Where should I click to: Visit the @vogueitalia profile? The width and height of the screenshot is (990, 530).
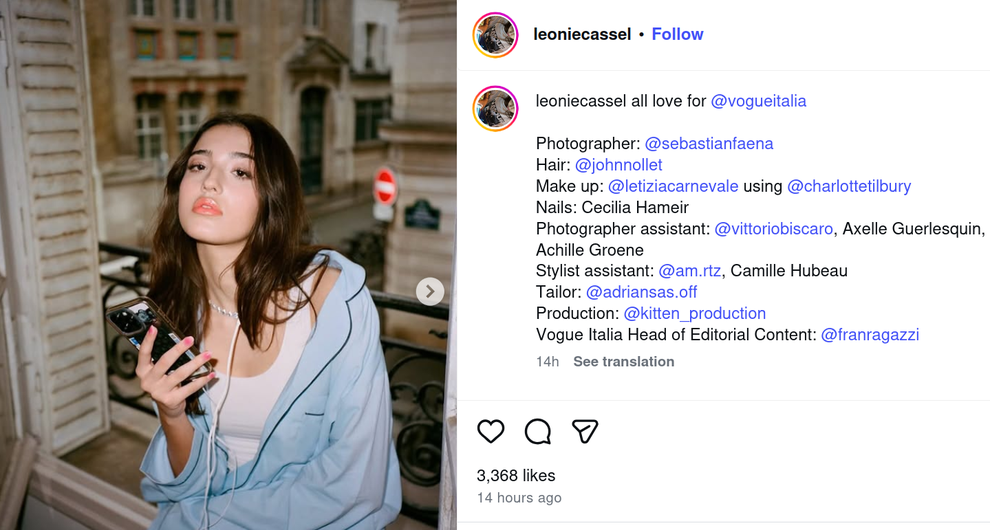(x=758, y=101)
